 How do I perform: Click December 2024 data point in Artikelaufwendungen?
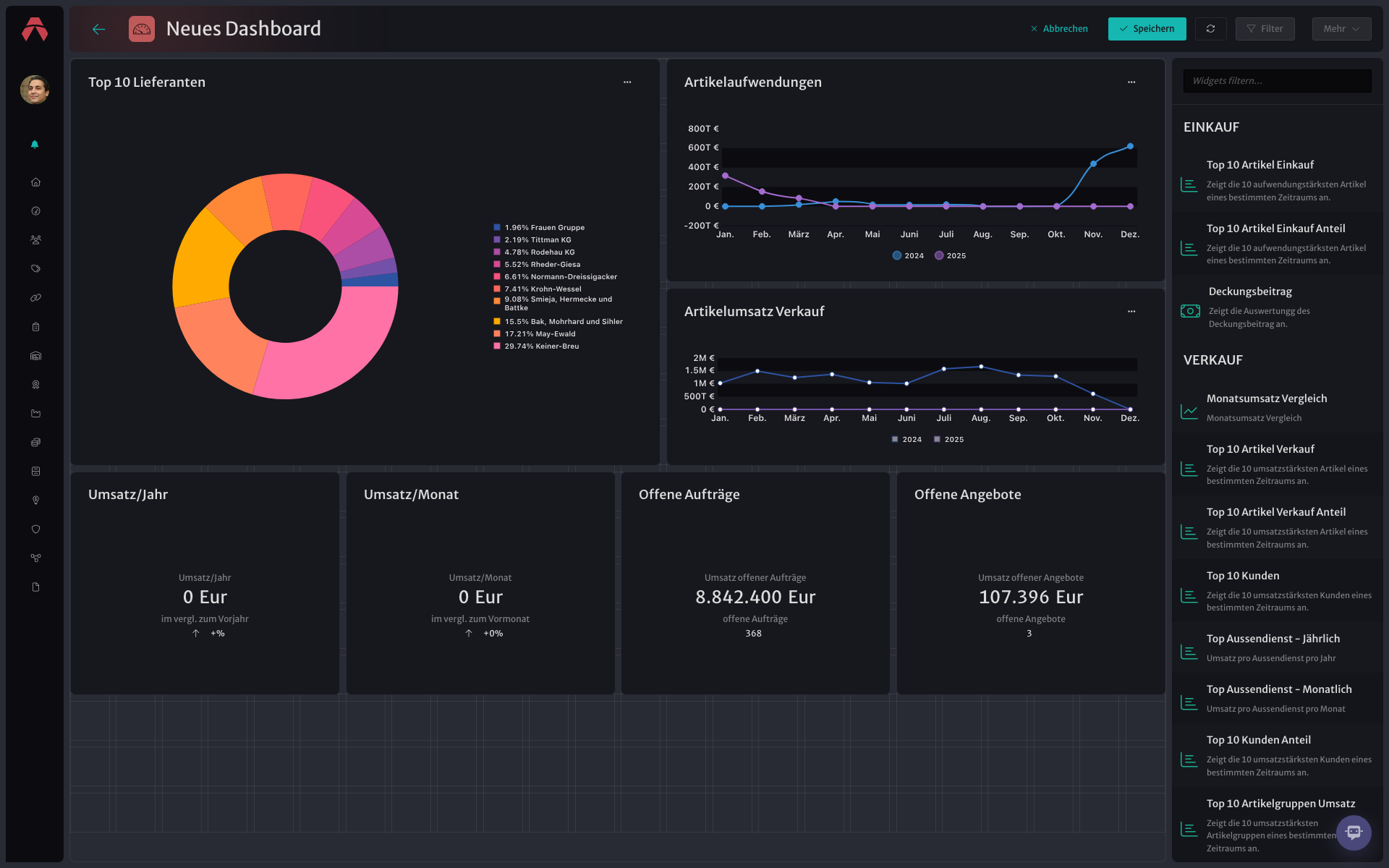(1130, 146)
